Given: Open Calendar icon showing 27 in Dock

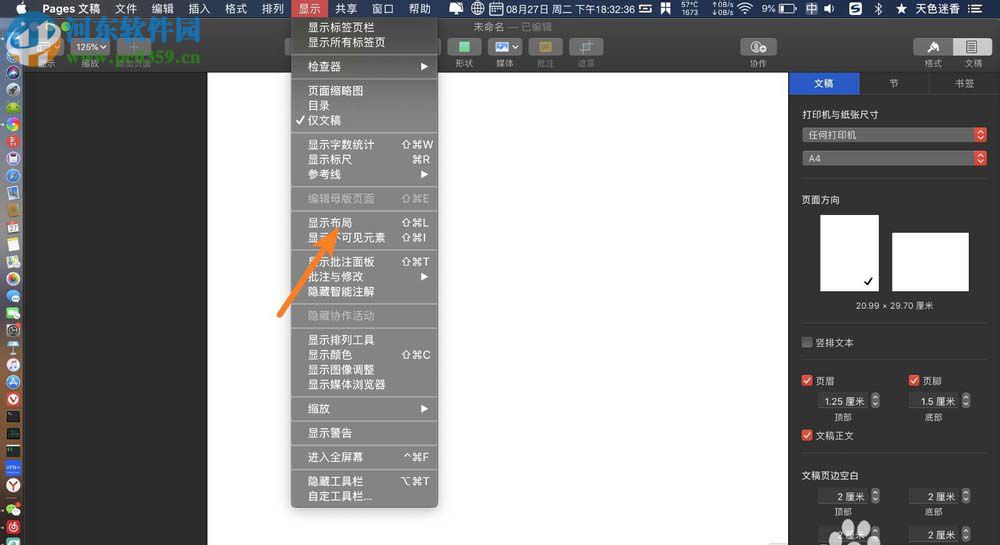Looking at the screenshot, I should (x=13, y=228).
